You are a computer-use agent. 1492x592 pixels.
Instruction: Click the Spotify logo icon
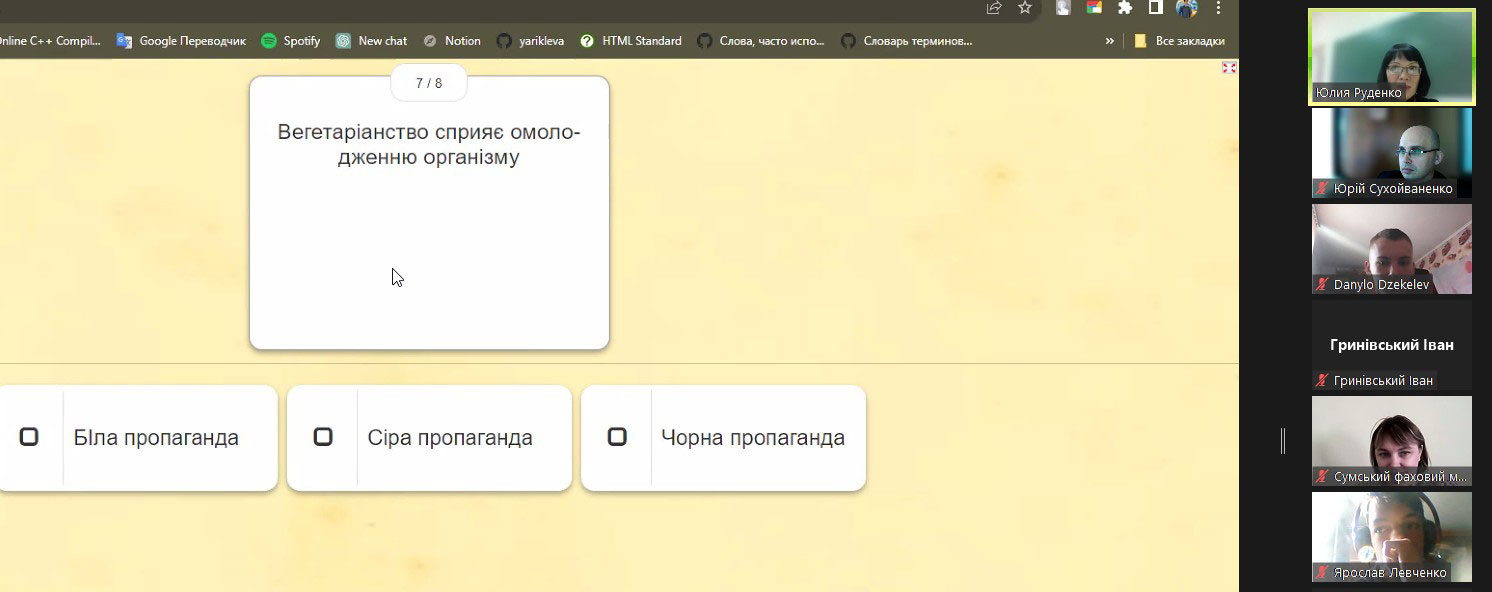[x=269, y=41]
